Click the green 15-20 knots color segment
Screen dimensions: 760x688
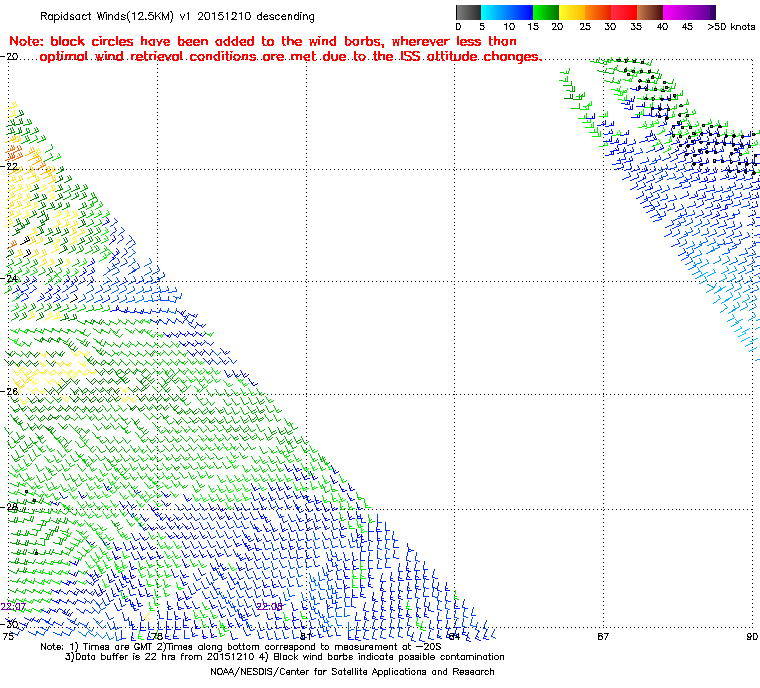click(x=546, y=12)
